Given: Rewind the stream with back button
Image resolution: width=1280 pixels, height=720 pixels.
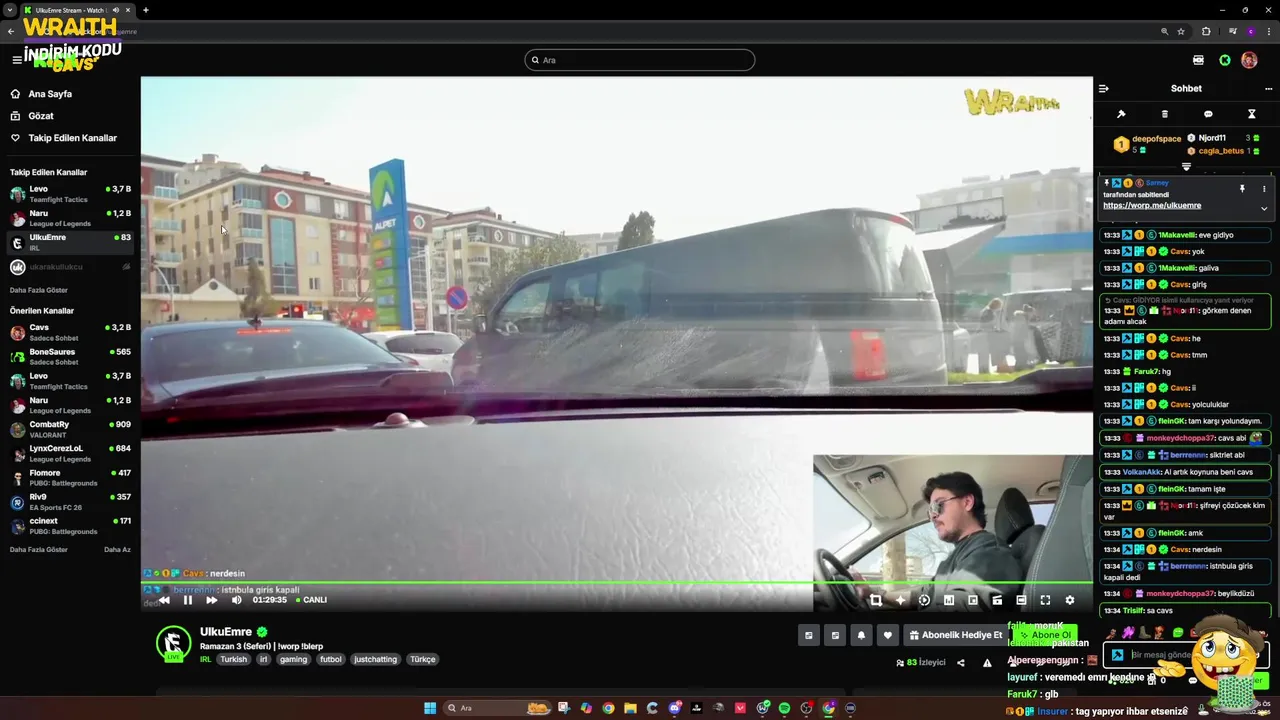Looking at the screenshot, I should (x=164, y=600).
